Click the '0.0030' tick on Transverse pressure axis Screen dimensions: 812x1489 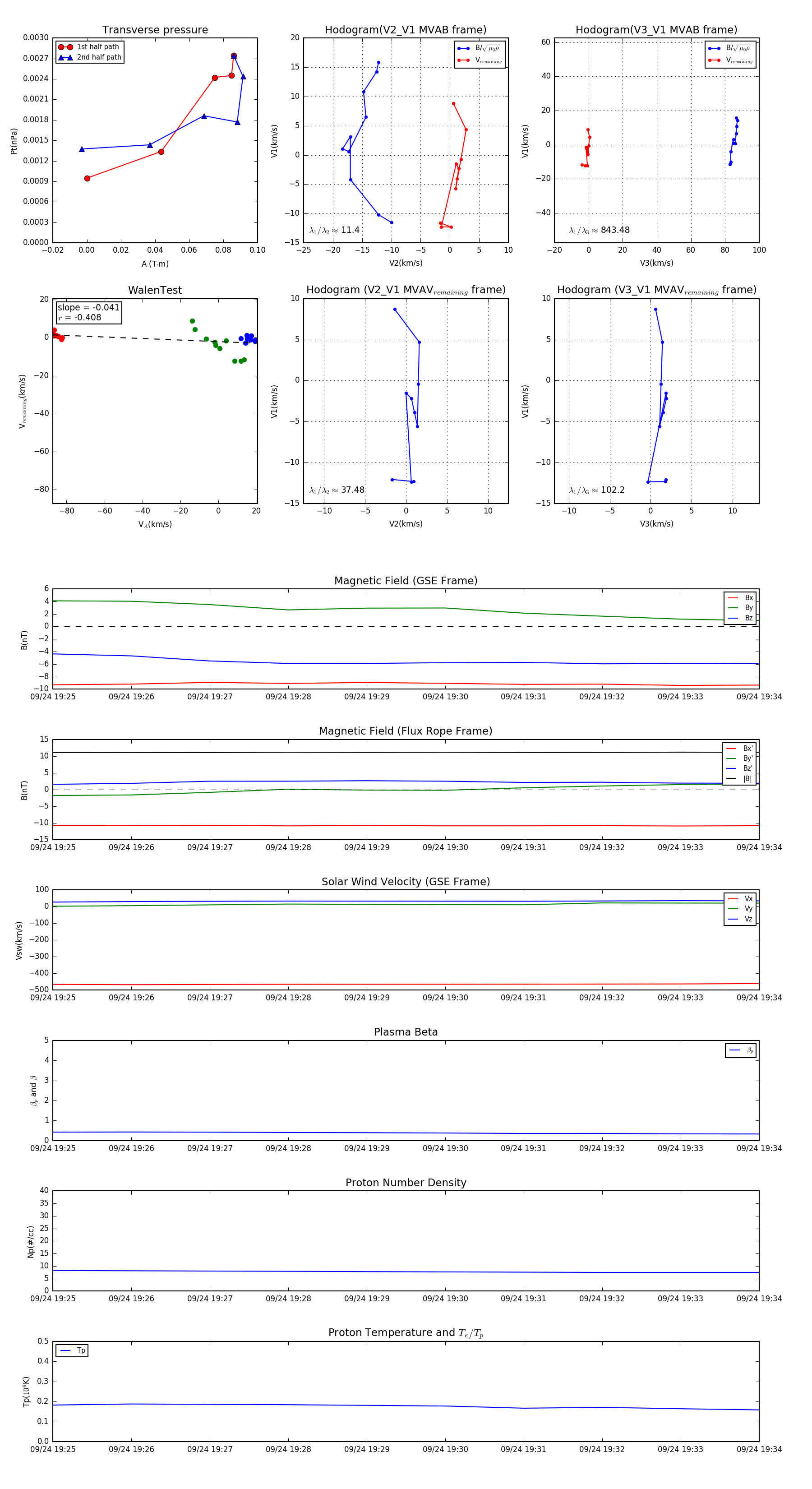coord(36,37)
